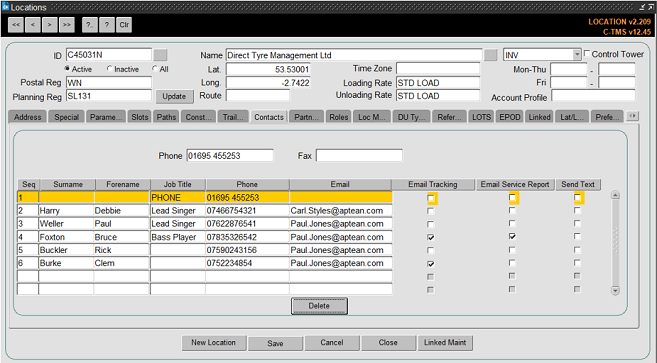
Task: Click the contacts Phone field 01695 455253
Action: coord(230,156)
